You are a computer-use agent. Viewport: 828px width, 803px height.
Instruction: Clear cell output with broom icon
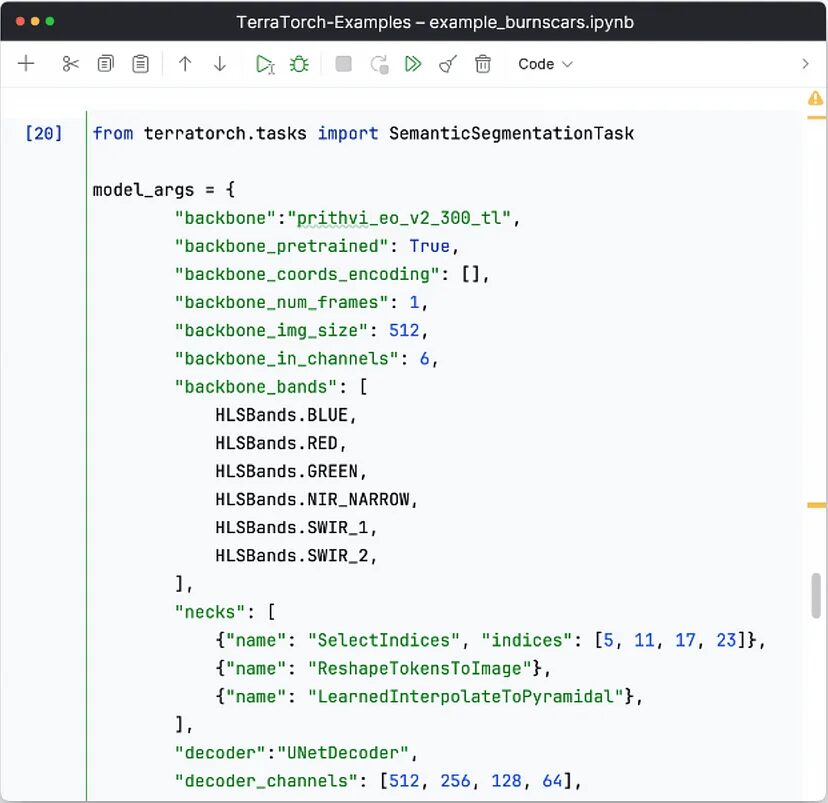tap(447, 63)
